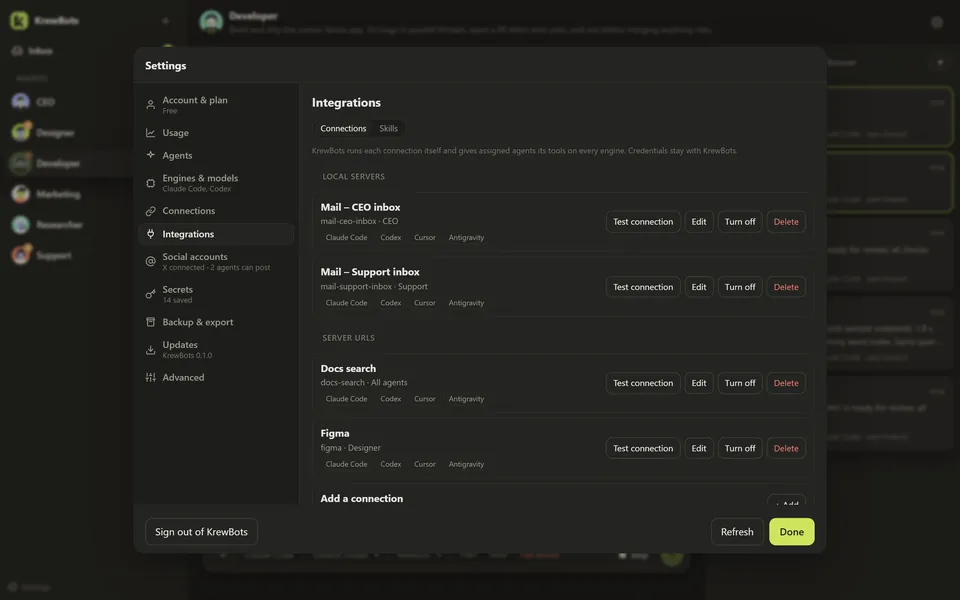Screen dimensions: 960x600
Task: Click the Claude Code tag under Mail – CEO inbox
Action: point(347,238)
